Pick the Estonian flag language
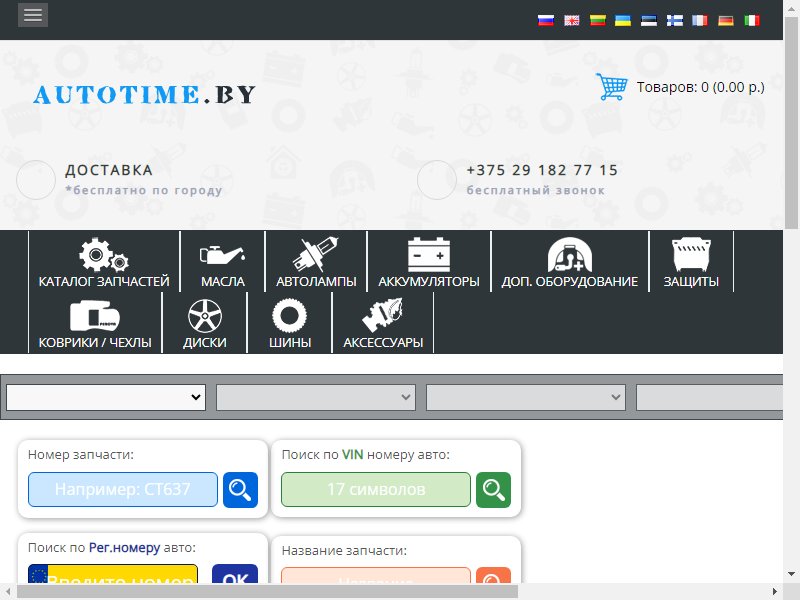This screenshot has width=800, height=600. pos(648,20)
